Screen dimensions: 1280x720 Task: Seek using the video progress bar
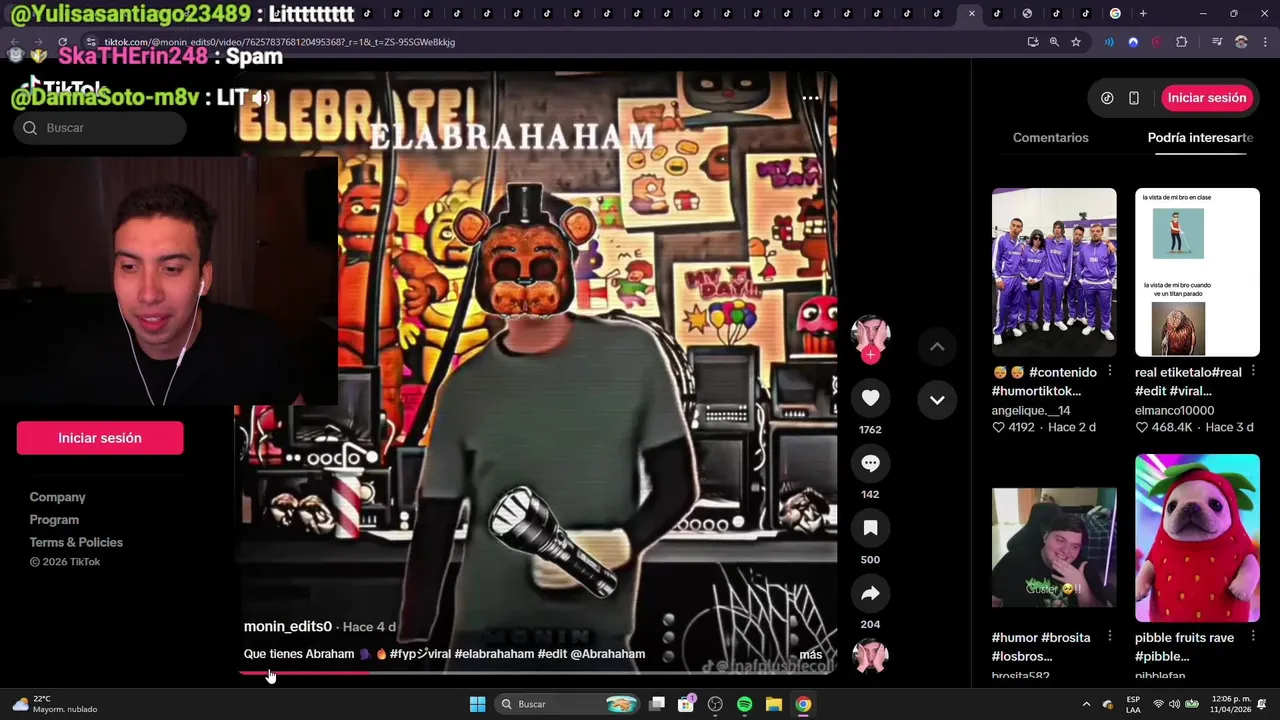point(536,673)
